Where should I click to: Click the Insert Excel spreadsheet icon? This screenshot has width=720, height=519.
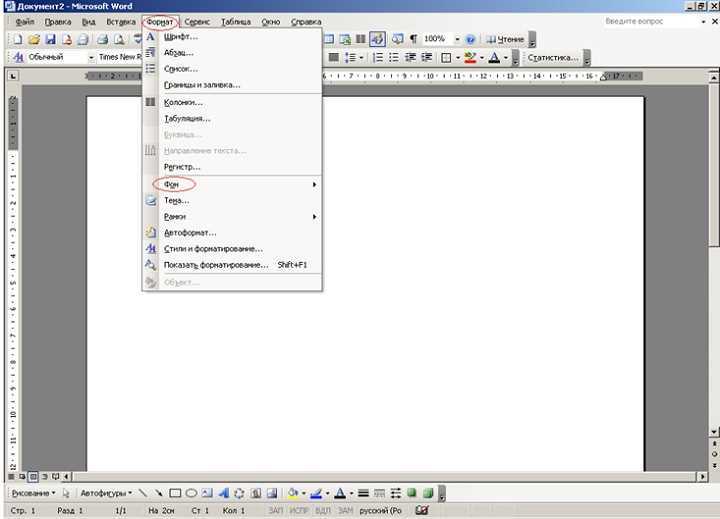(x=345, y=39)
